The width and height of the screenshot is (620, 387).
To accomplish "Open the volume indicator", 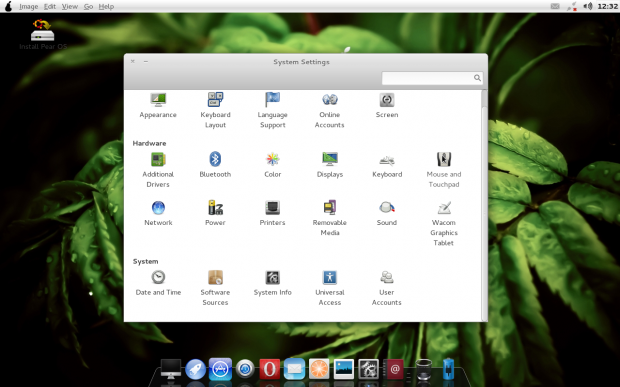I will [x=588, y=6].
